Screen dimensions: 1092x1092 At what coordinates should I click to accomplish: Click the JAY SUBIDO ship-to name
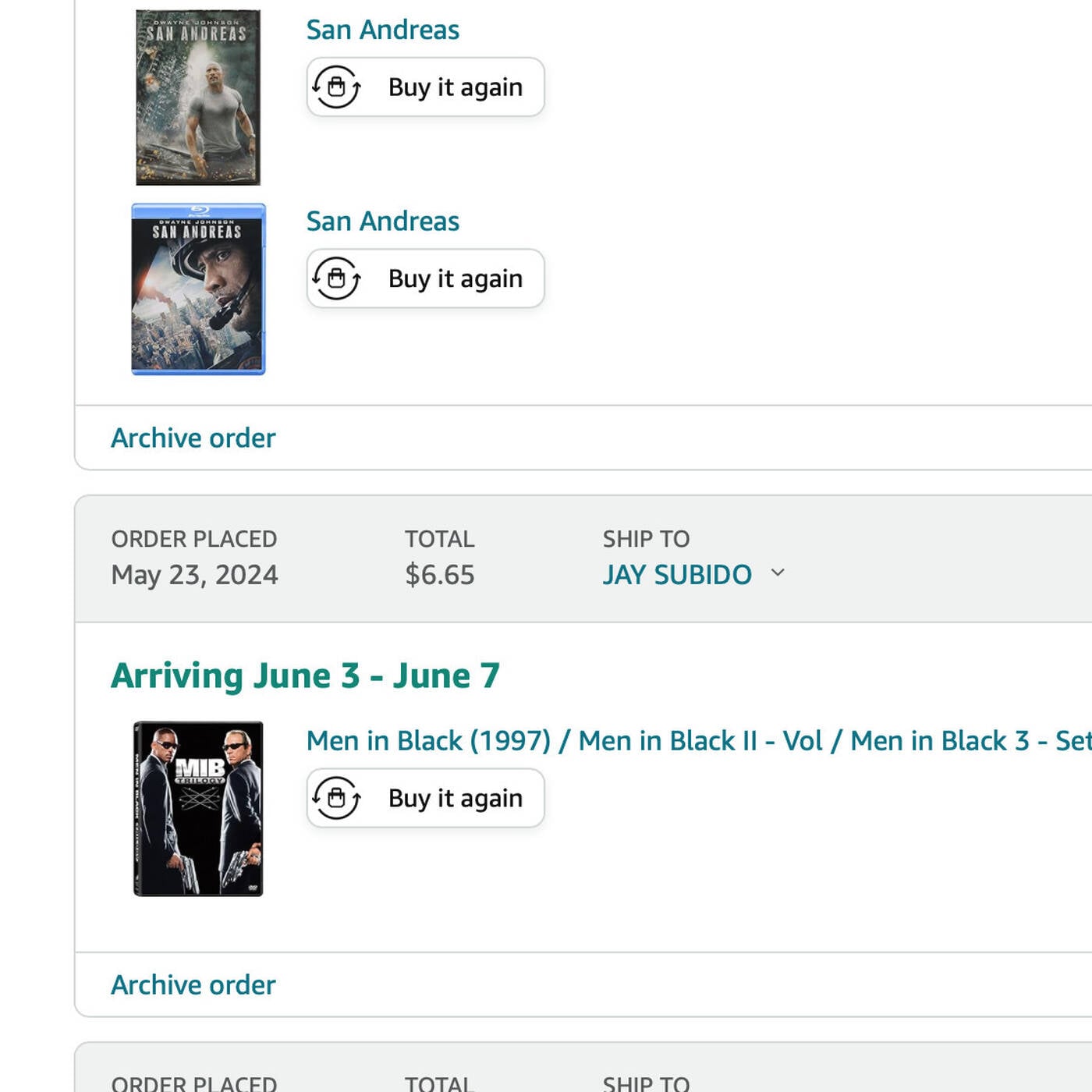coord(677,575)
